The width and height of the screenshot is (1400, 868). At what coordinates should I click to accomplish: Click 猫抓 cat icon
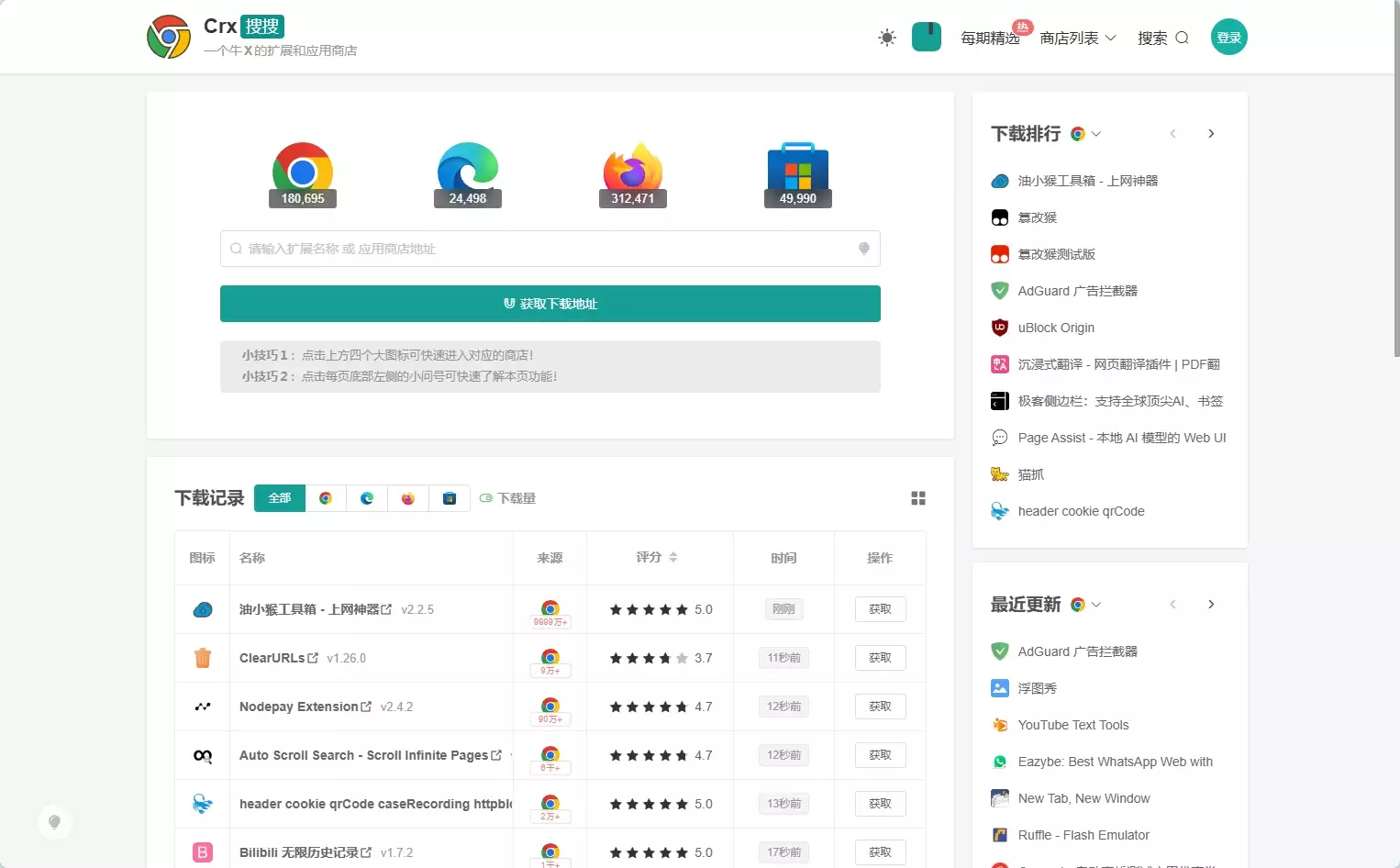tap(1000, 474)
